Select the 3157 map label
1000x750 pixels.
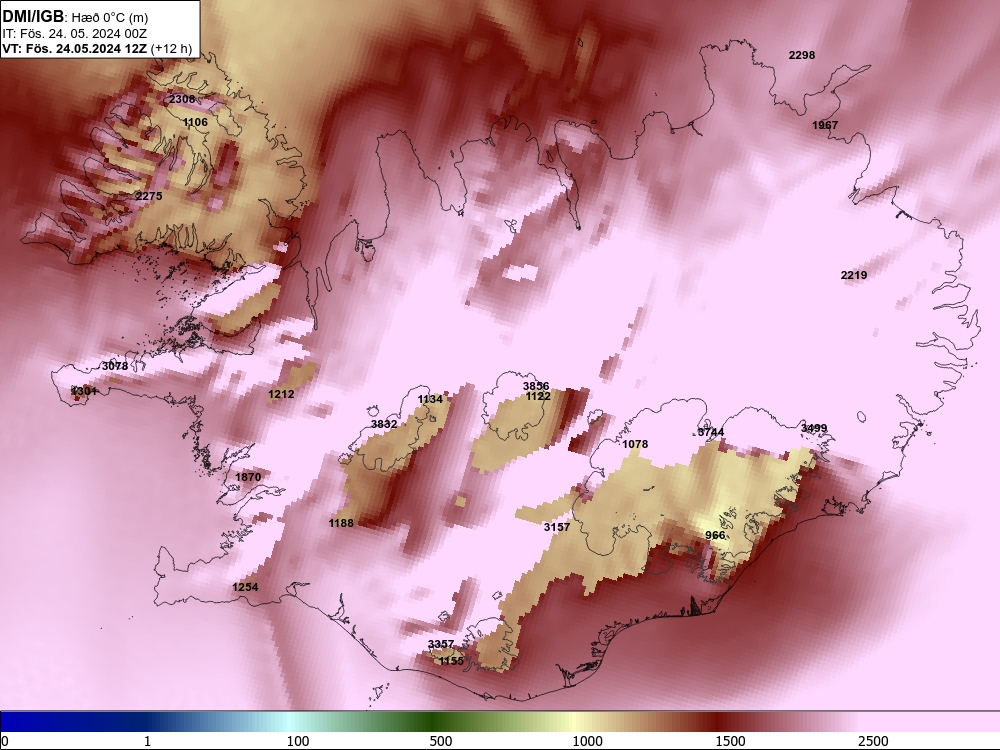(557, 527)
